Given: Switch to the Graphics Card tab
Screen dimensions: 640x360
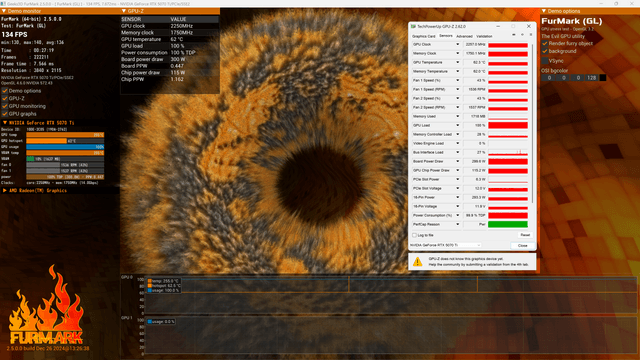Looking at the screenshot, I should tap(424, 36).
